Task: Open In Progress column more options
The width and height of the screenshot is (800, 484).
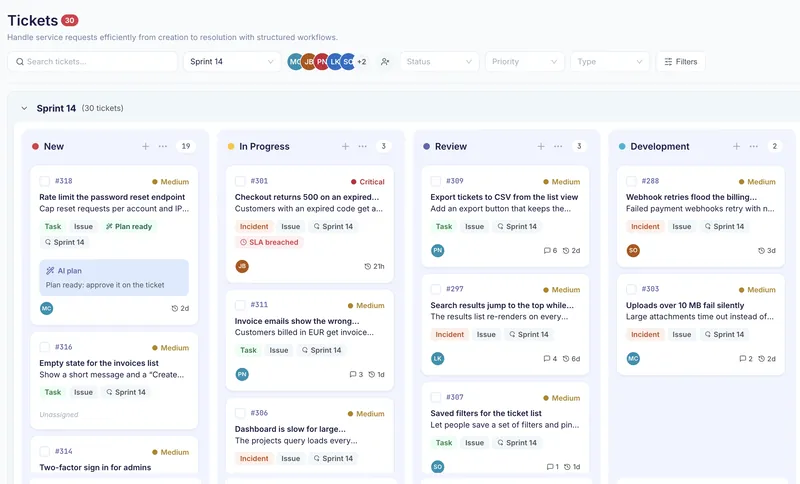Action: coord(363,146)
